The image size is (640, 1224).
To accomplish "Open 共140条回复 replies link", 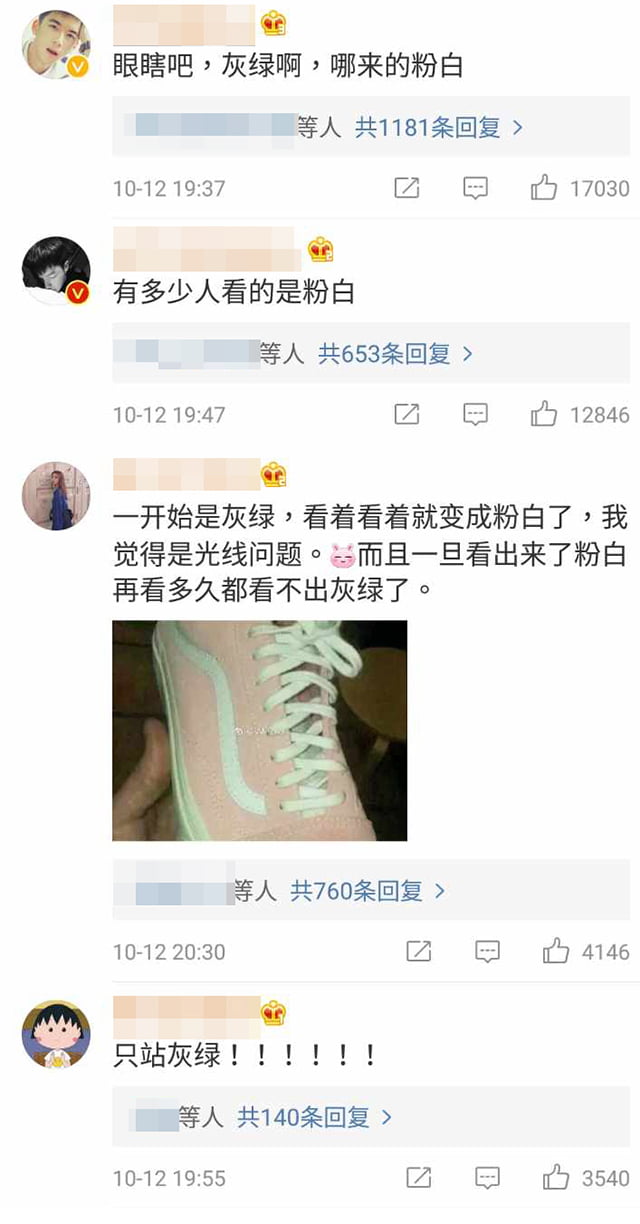I will [x=314, y=1117].
